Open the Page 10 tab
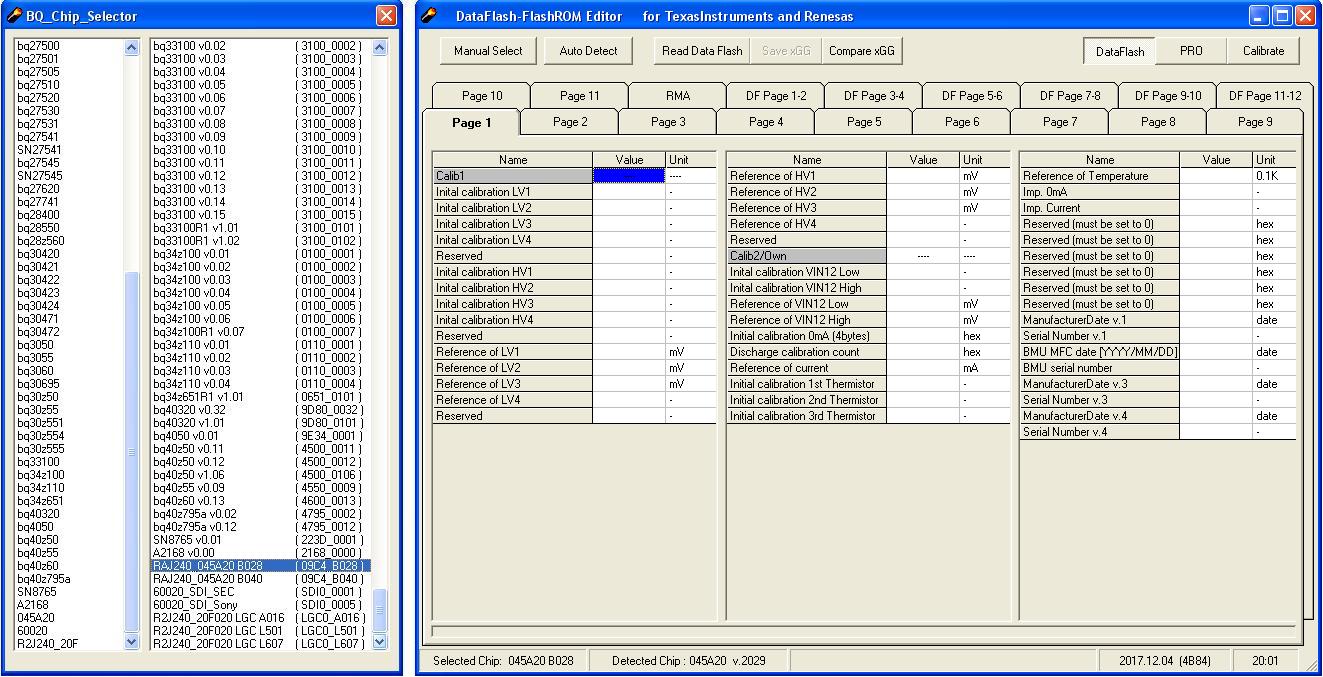Screen dimensions: 1323x677 tap(482, 96)
